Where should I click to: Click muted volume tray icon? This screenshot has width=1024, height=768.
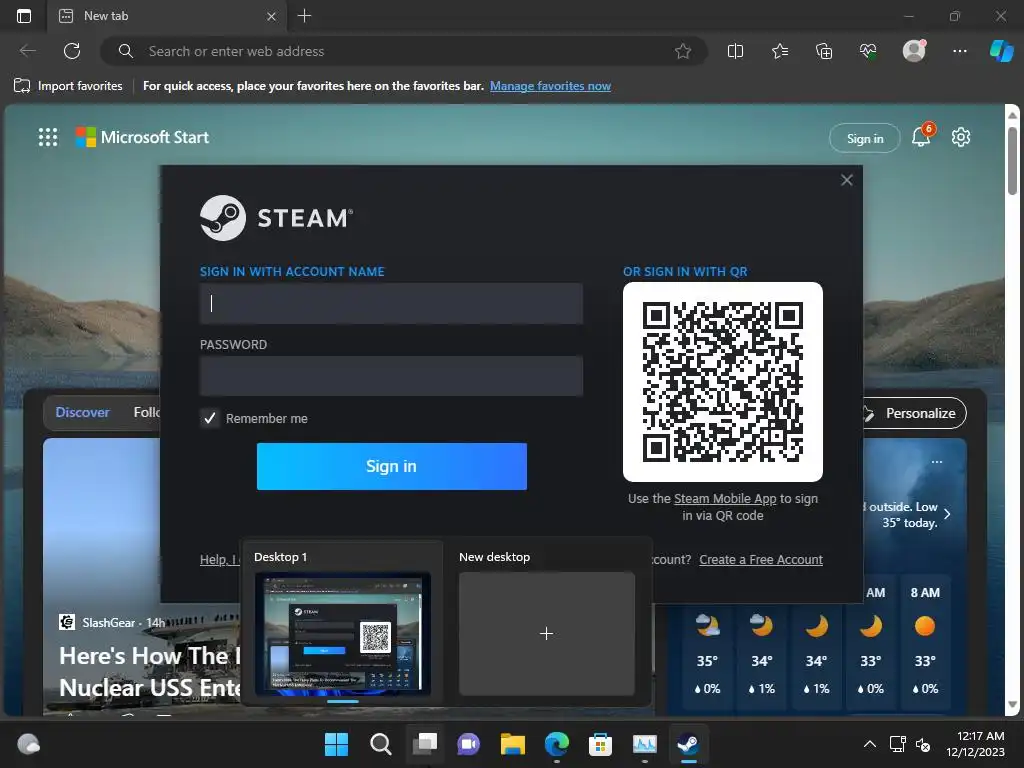tap(923, 744)
